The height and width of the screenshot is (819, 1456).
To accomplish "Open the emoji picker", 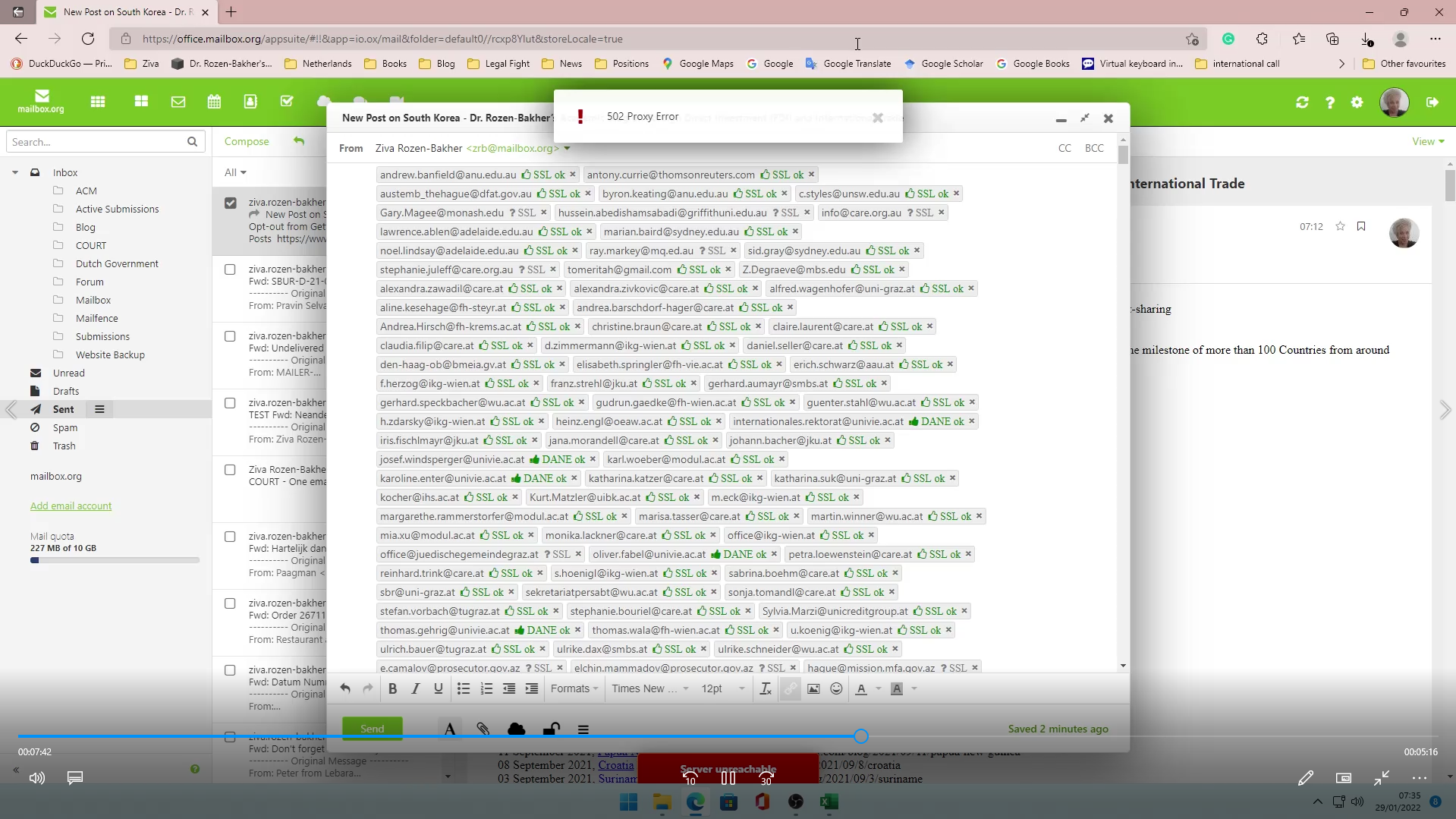I will 836,688.
